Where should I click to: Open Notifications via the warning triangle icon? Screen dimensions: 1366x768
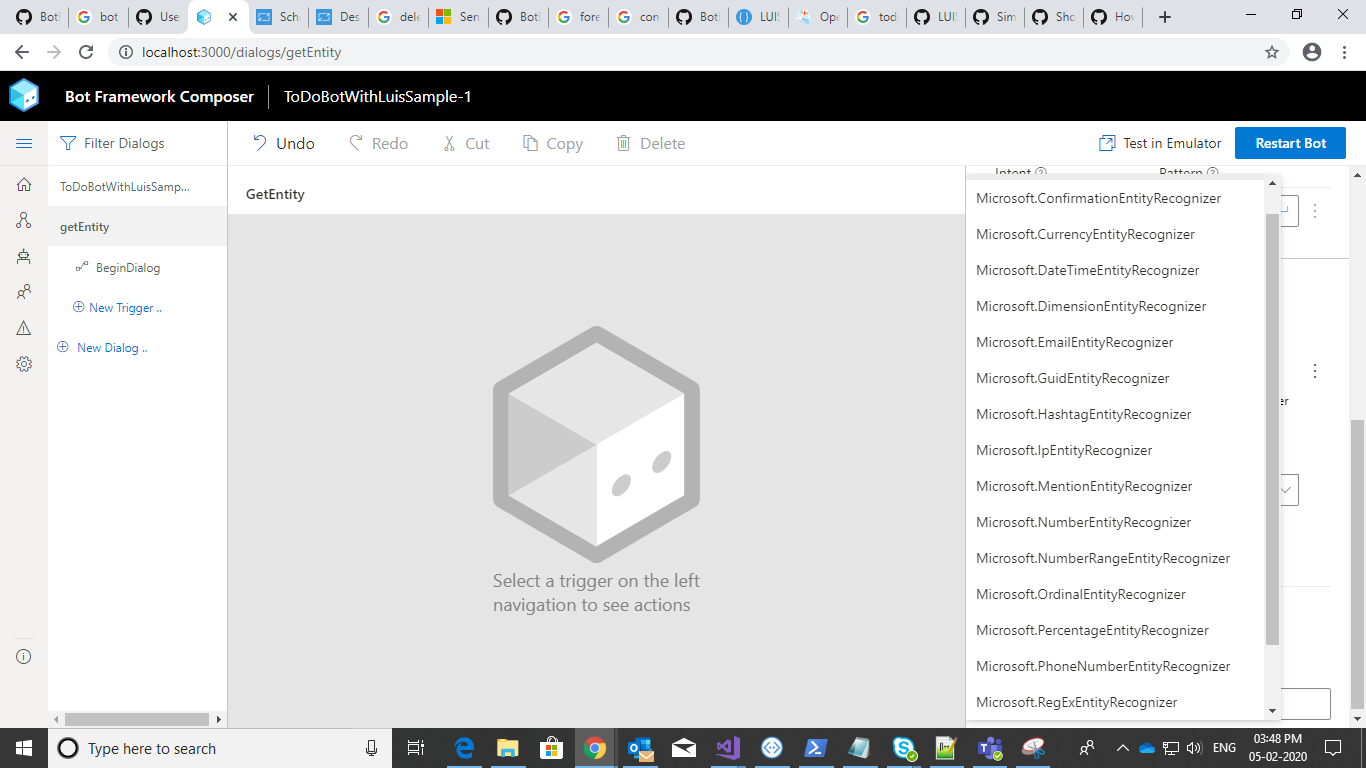point(24,328)
